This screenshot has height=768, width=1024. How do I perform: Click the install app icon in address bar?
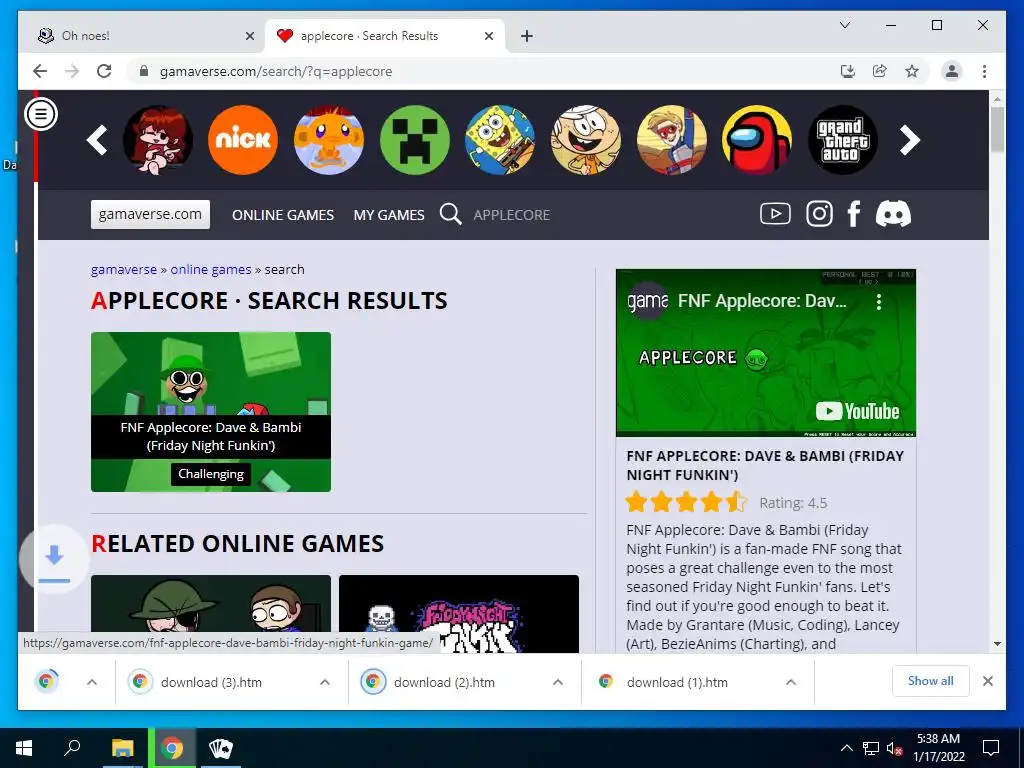pyautogui.click(x=848, y=71)
